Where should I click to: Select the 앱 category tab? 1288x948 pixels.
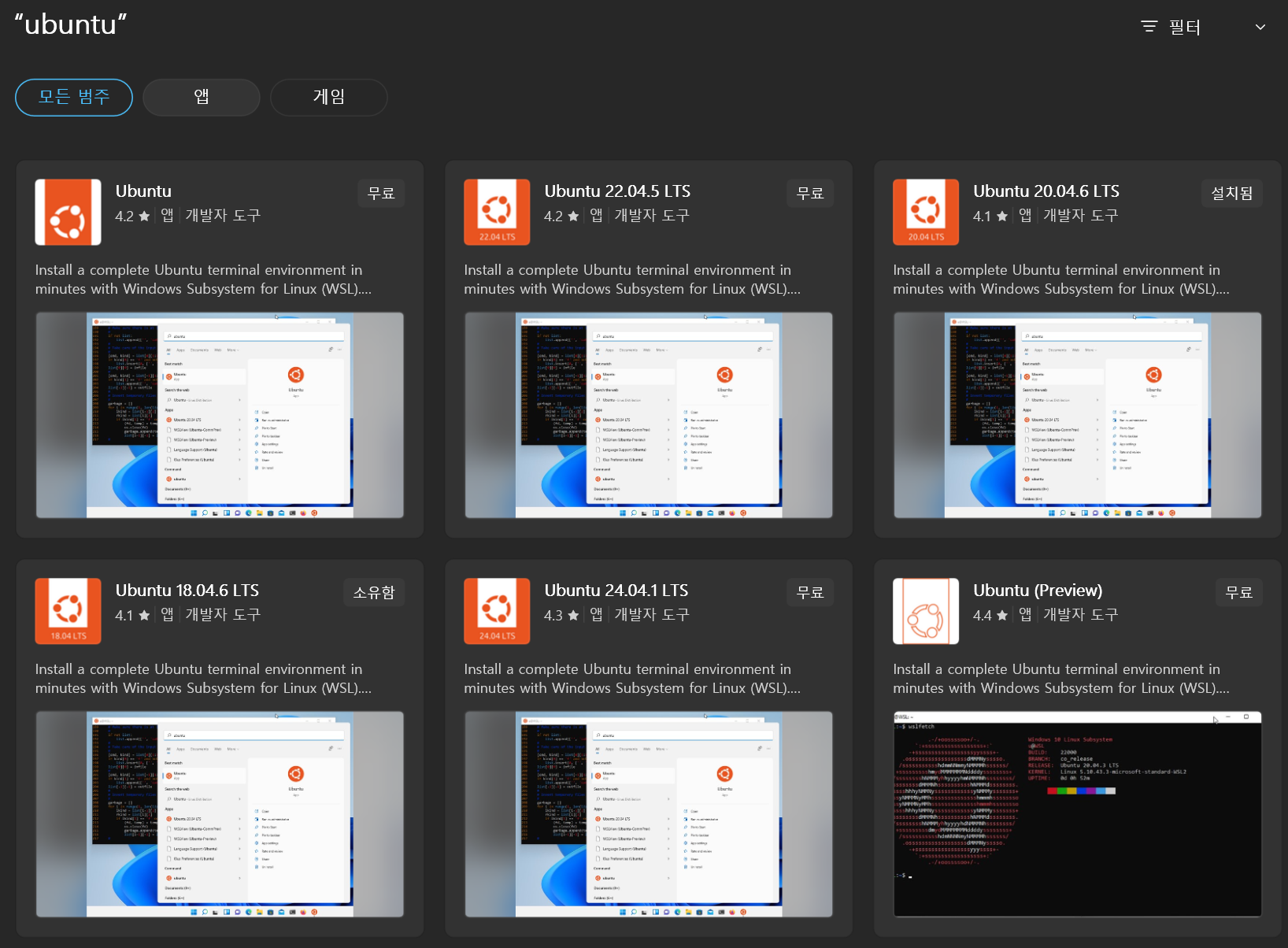coord(202,97)
